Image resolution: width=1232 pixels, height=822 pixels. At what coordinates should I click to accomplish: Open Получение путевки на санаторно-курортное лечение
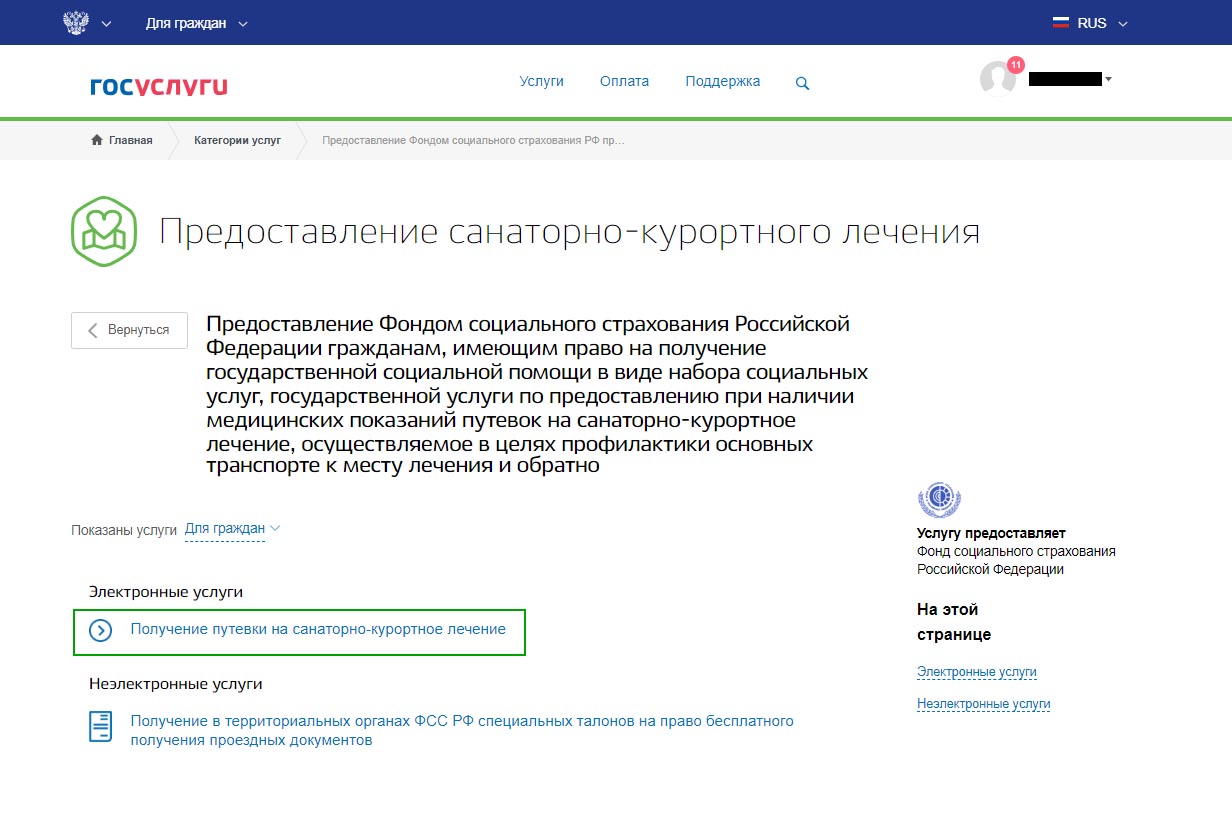[x=318, y=630]
